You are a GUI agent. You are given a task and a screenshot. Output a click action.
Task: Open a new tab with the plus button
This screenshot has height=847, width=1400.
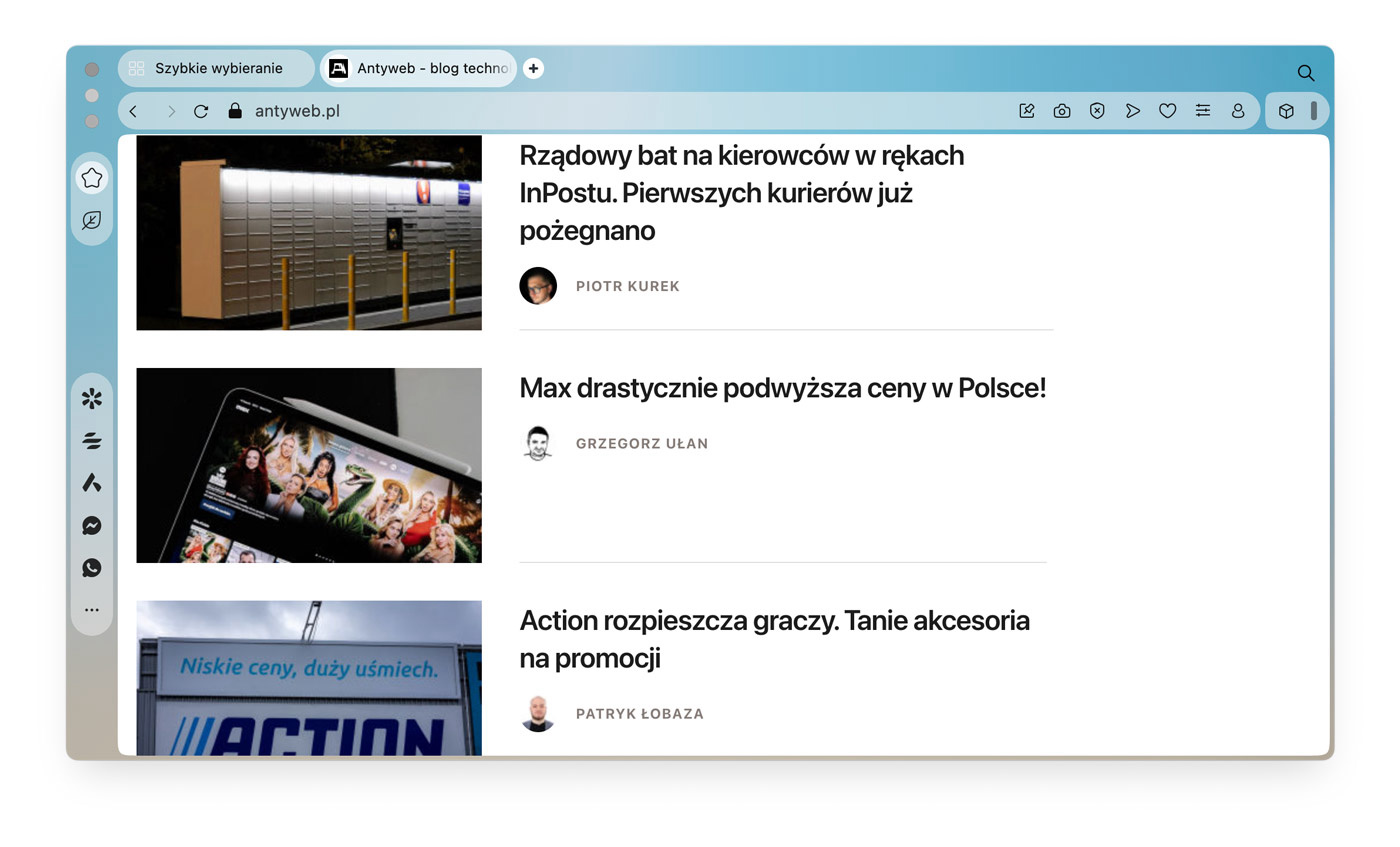[533, 68]
